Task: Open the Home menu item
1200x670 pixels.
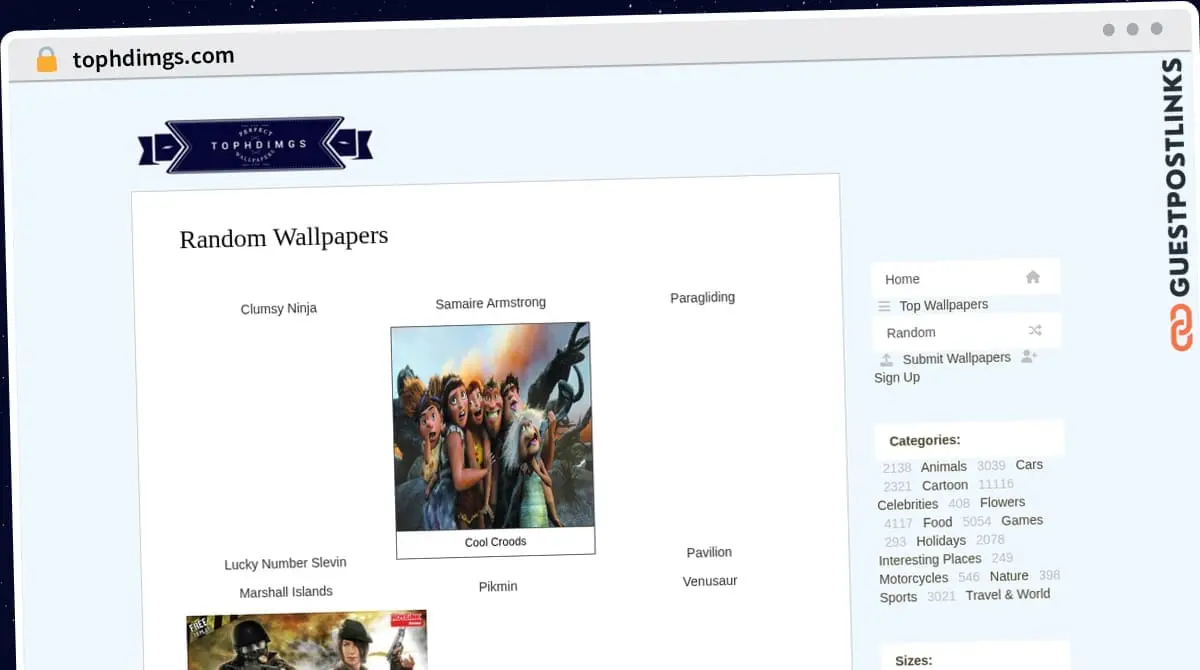Action: pos(902,279)
